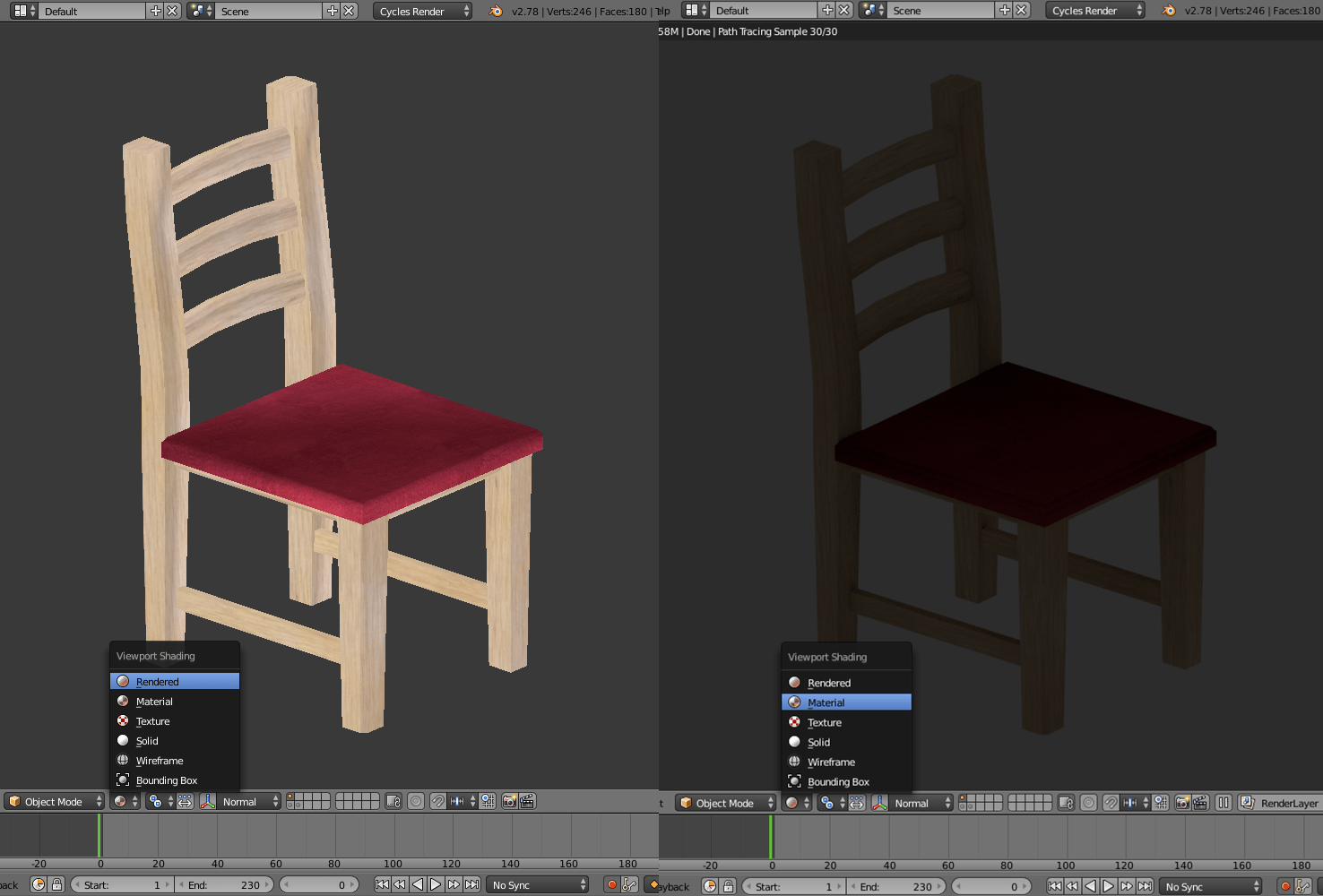Jump to end frame in right timeline
The width and height of the screenshot is (1323, 896).
[1145, 886]
